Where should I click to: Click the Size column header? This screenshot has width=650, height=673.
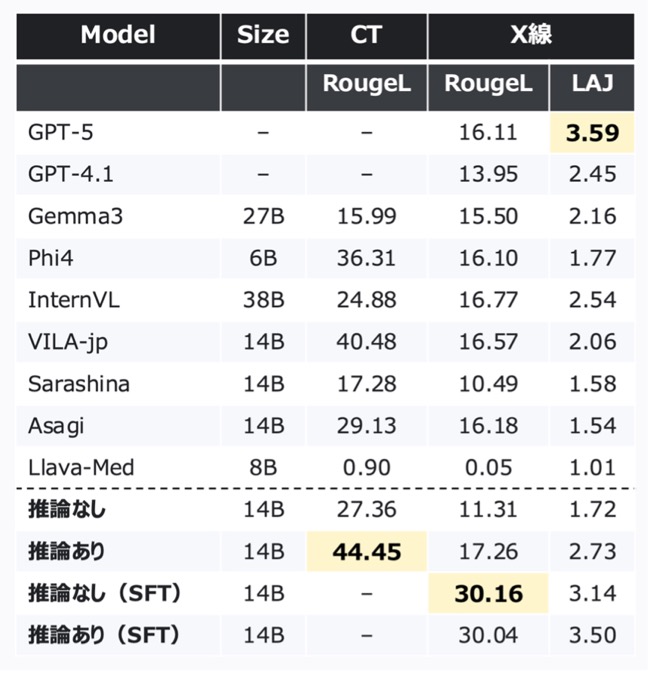pyautogui.click(x=263, y=36)
